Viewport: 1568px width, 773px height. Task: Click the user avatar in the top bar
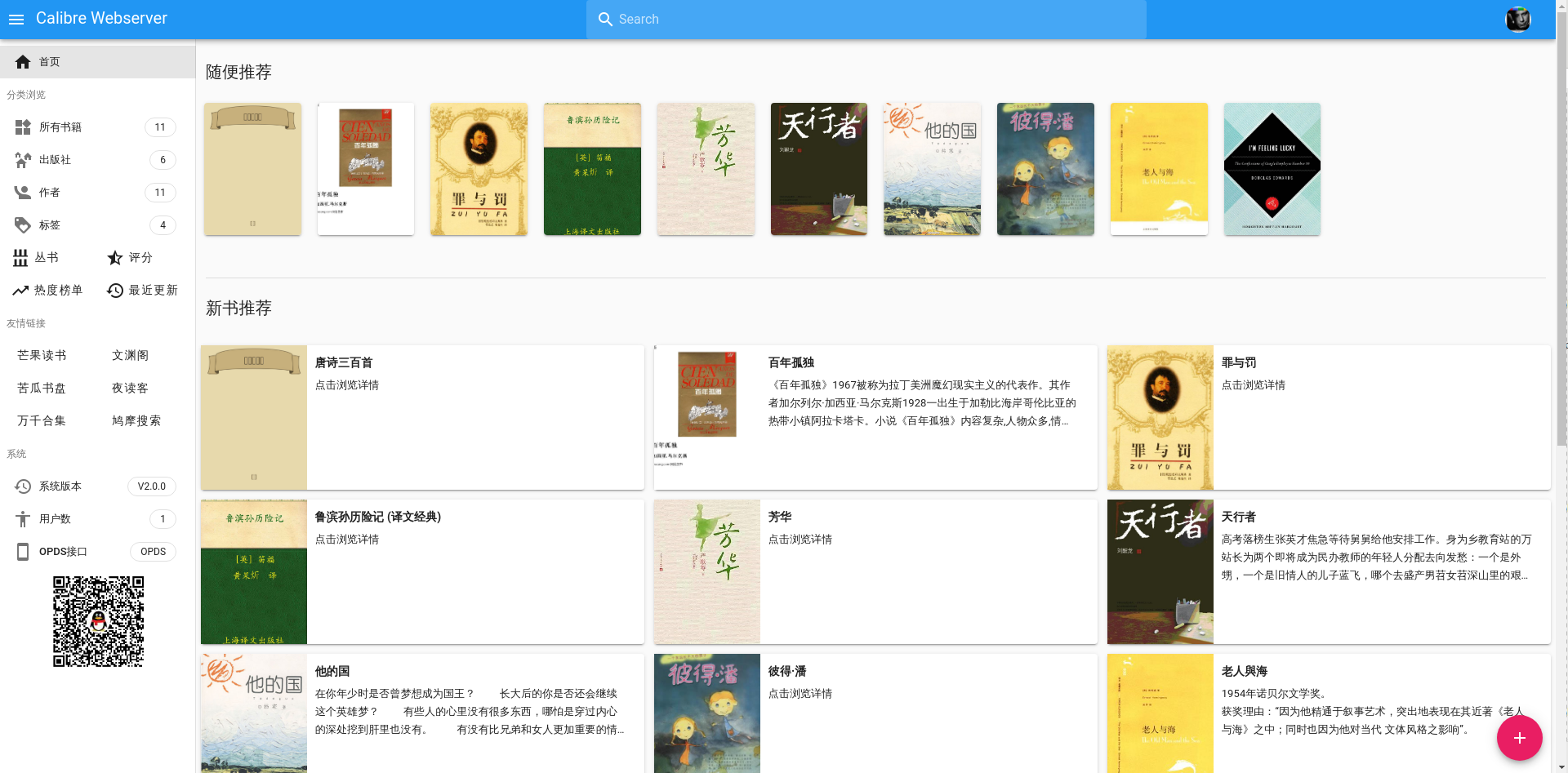(x=1517, y=19)
